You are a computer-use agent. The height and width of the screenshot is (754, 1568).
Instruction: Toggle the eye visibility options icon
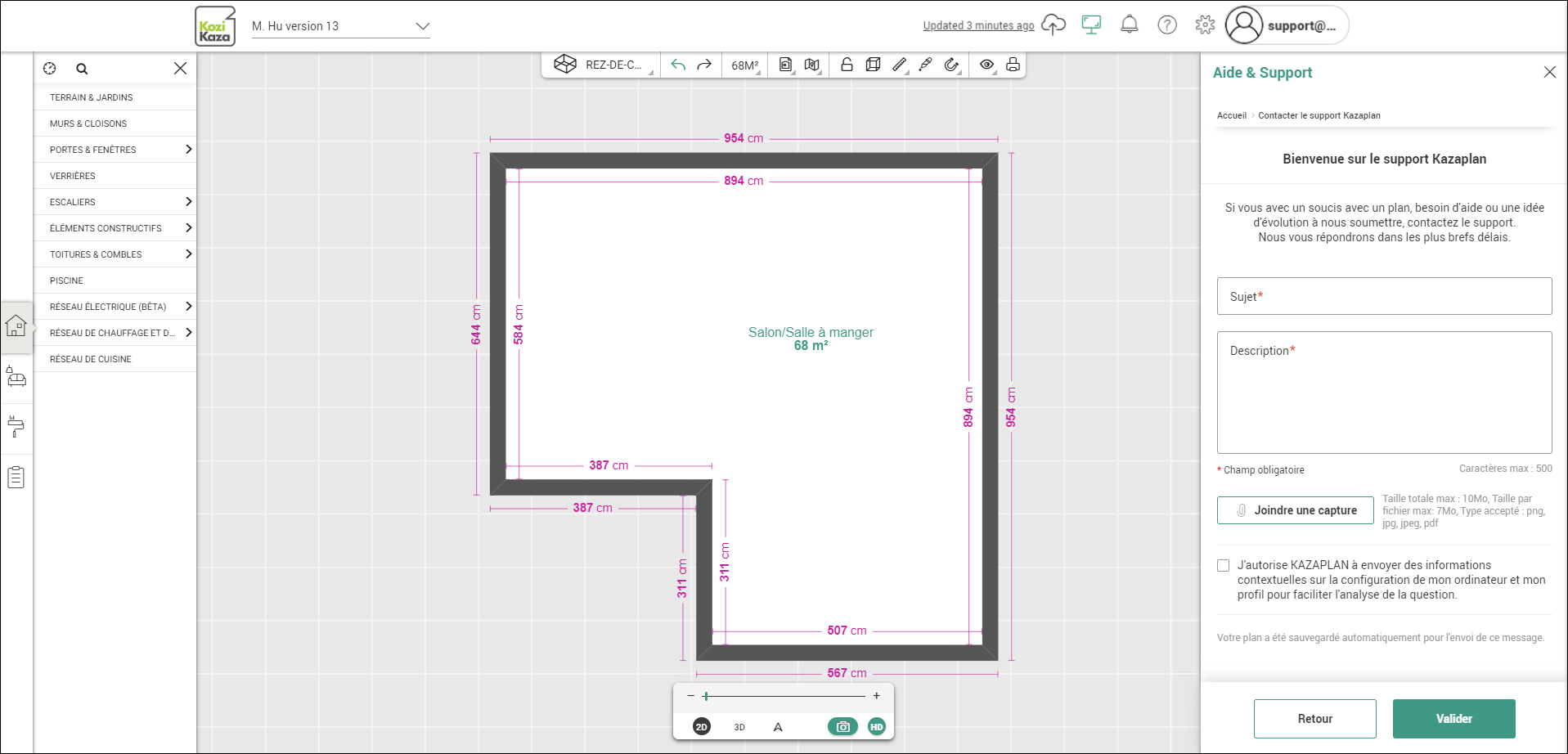(x=987, y=65)
